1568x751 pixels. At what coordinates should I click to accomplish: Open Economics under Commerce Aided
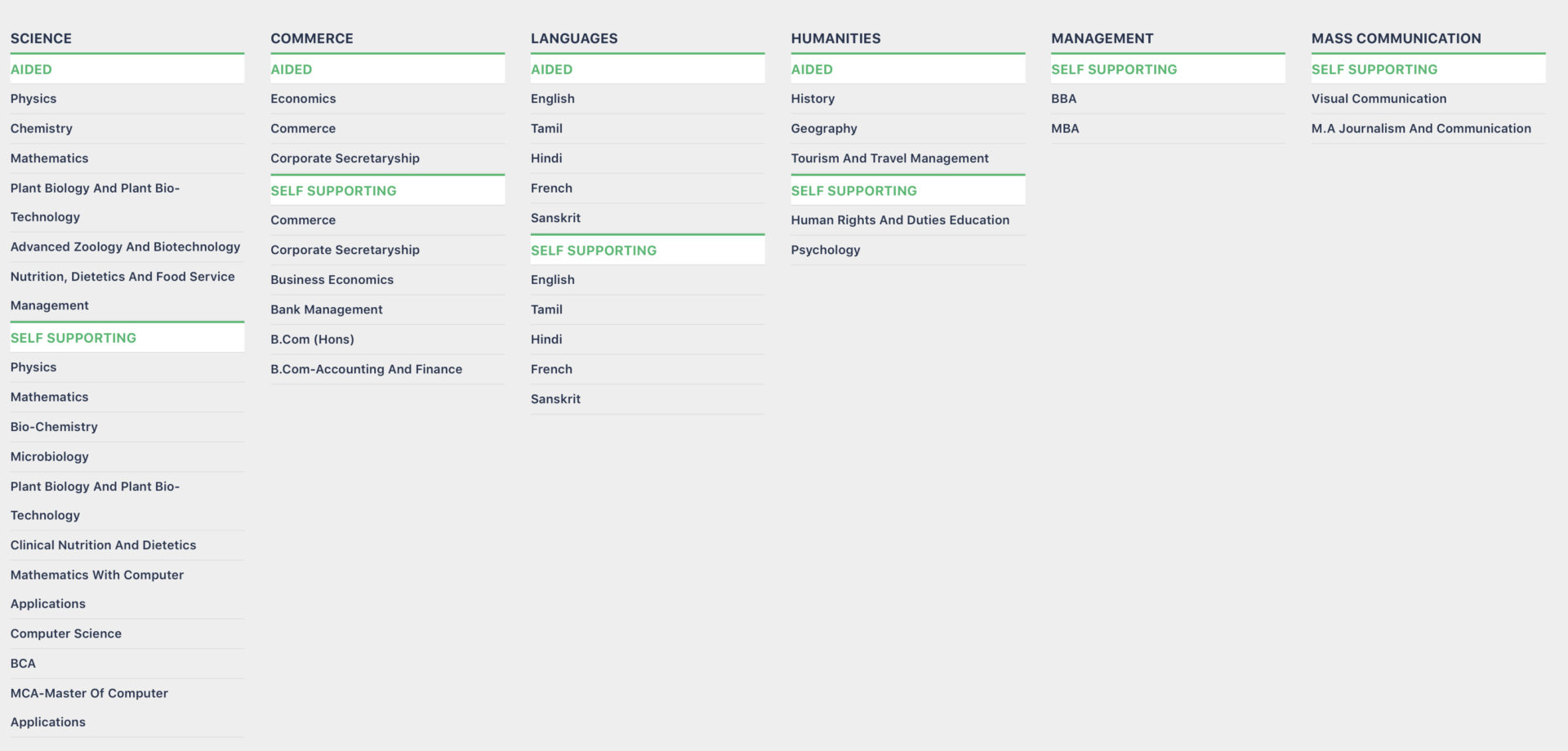(x=303, y=99)
